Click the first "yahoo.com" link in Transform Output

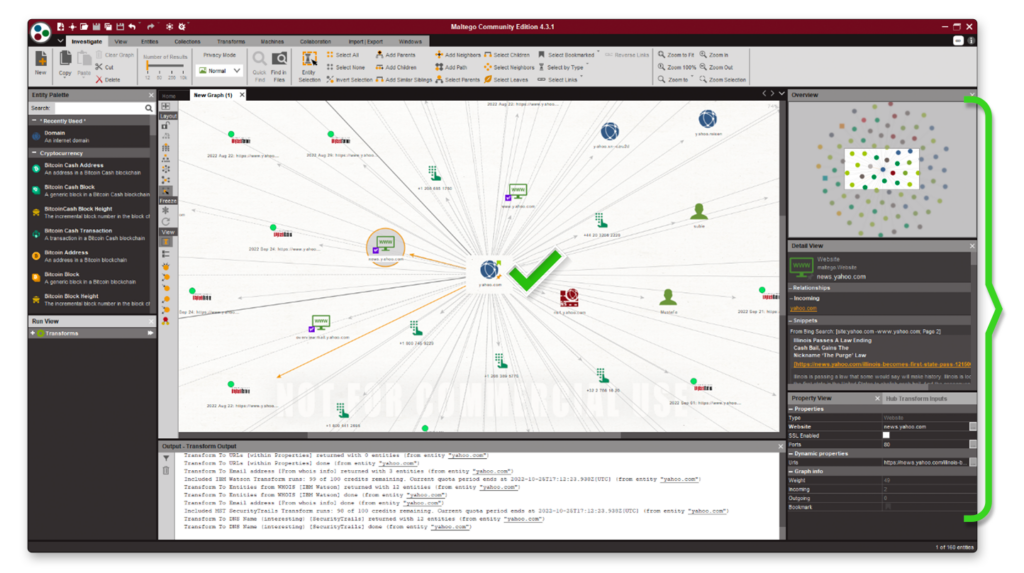468,455
